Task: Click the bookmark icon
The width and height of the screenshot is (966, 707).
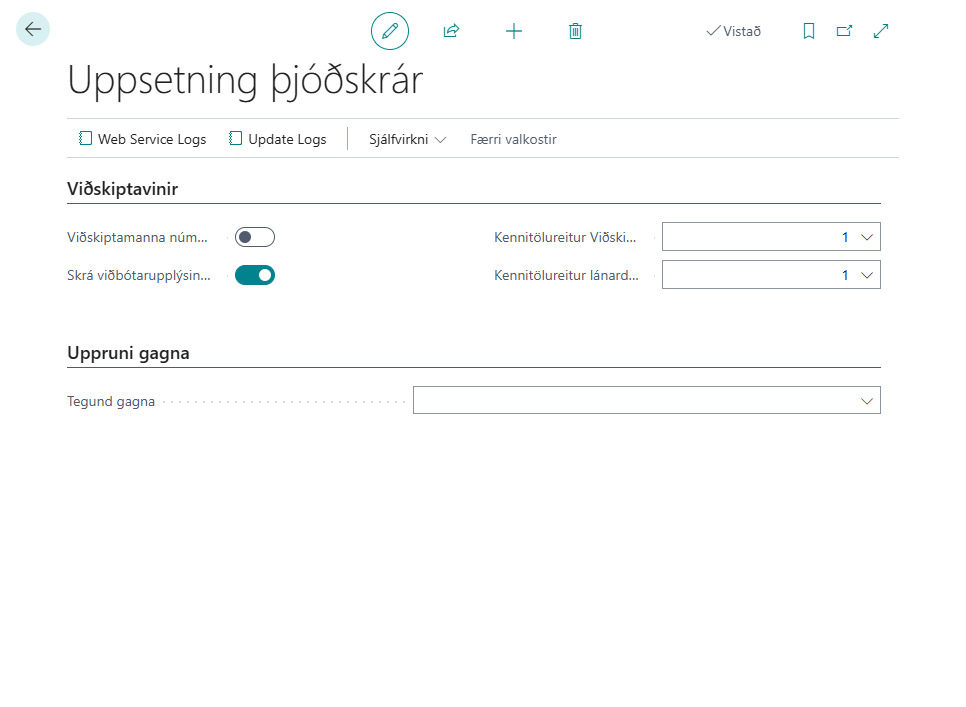Action: tap(809, 31)
